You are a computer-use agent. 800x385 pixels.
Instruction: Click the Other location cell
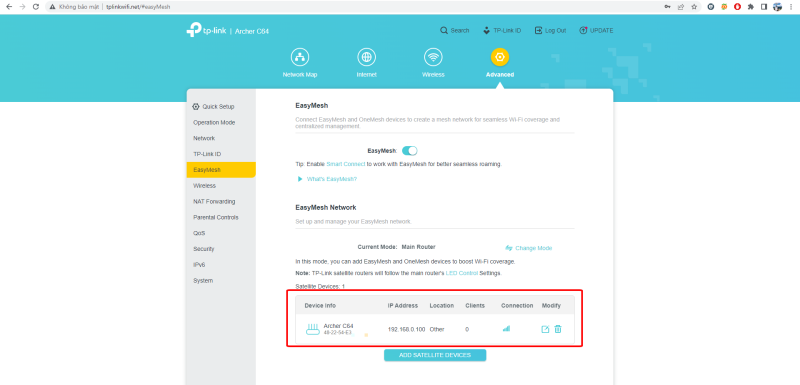pos(437,329)
